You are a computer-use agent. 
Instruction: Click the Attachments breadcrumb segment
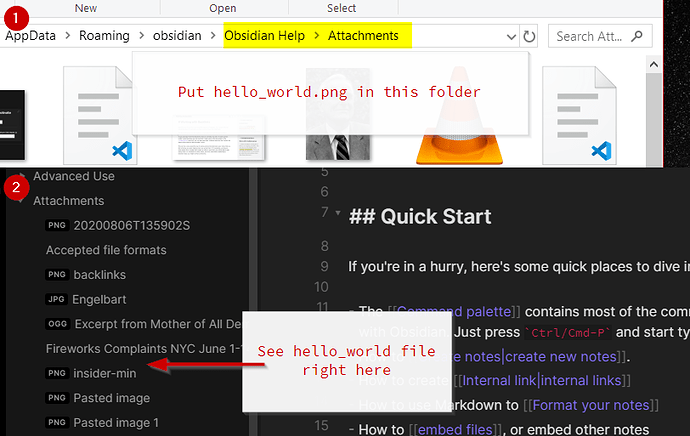point(363,36)
